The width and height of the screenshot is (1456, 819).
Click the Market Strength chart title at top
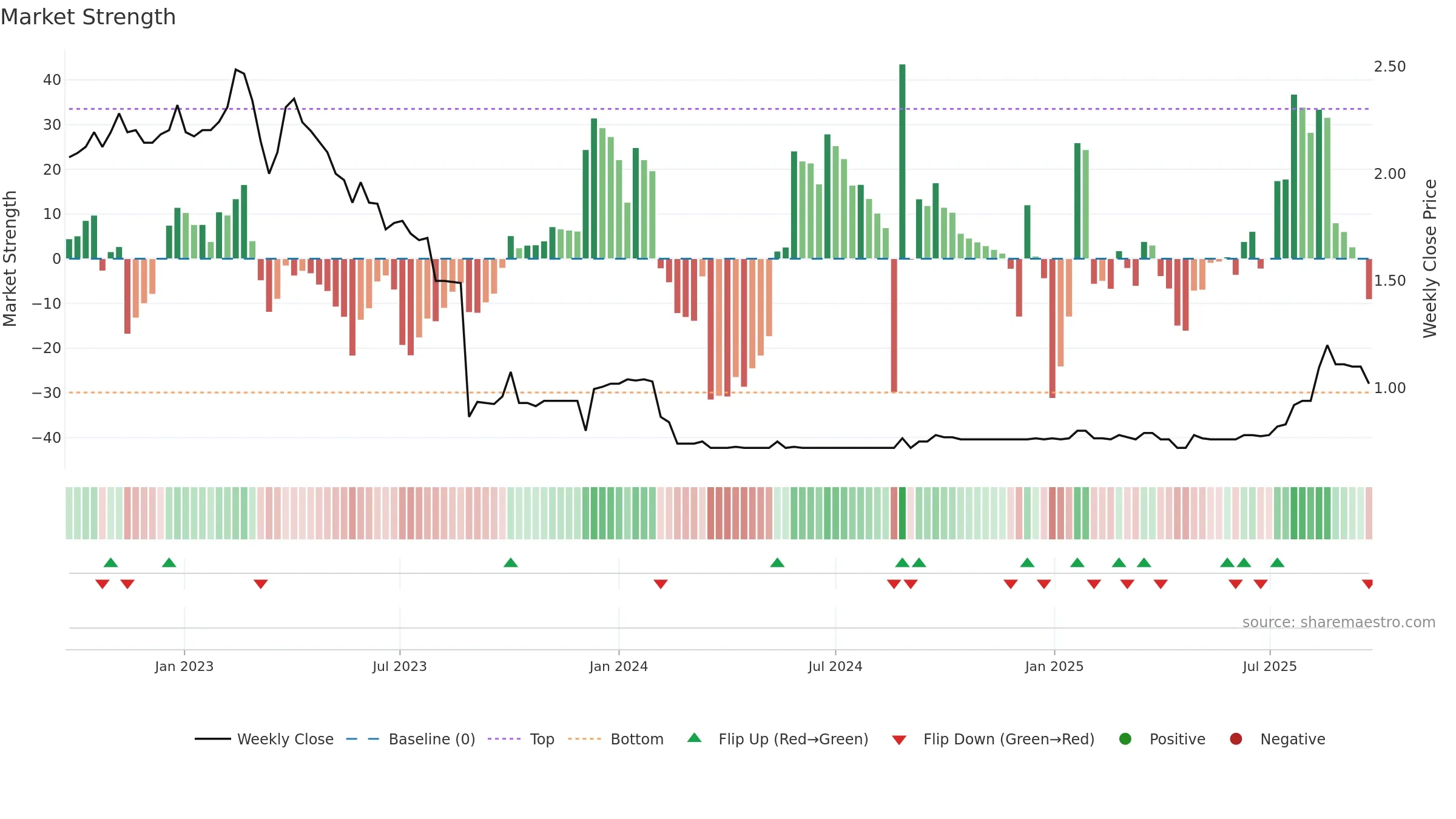pyautogui.click(x=88, y=17)
